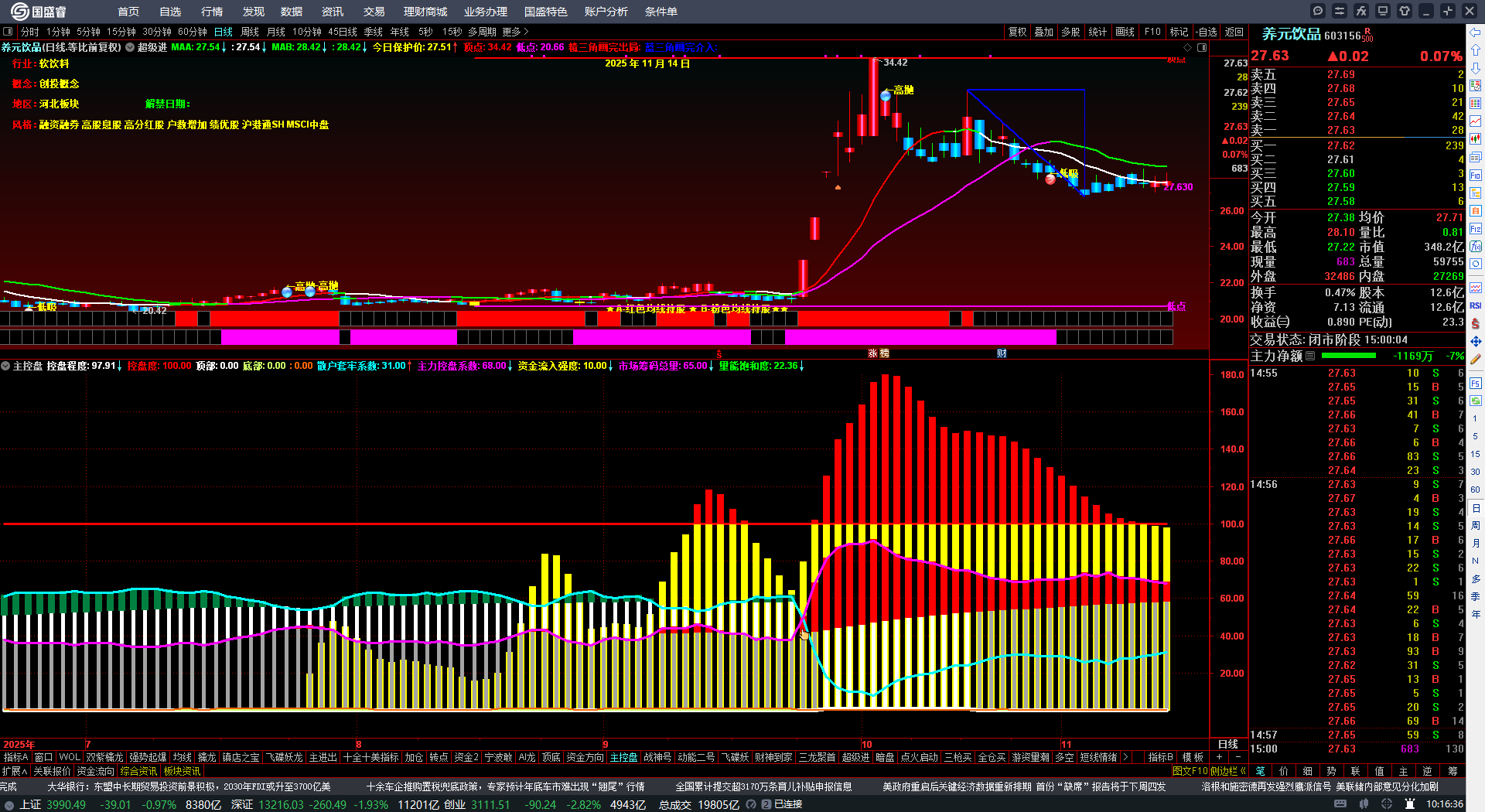Click the screen layout icon in title bar
Screen dimensions: 1485x812
(x=1383, y=11)
